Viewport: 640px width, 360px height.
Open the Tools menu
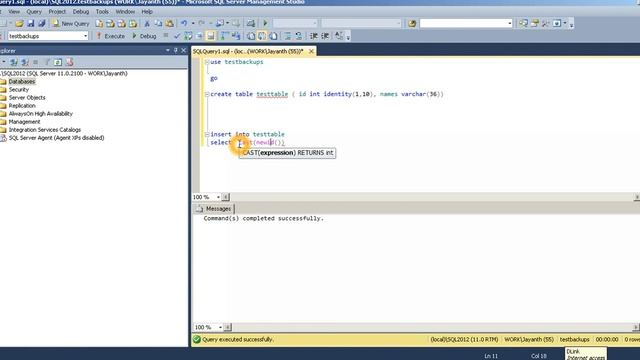pos(102,11)
